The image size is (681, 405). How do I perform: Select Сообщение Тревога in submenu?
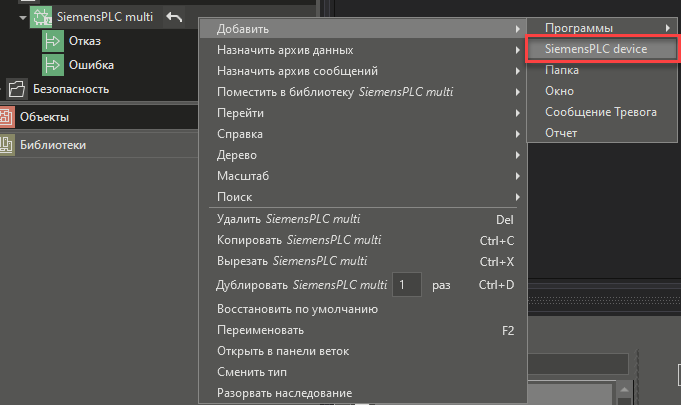[602, 112]
